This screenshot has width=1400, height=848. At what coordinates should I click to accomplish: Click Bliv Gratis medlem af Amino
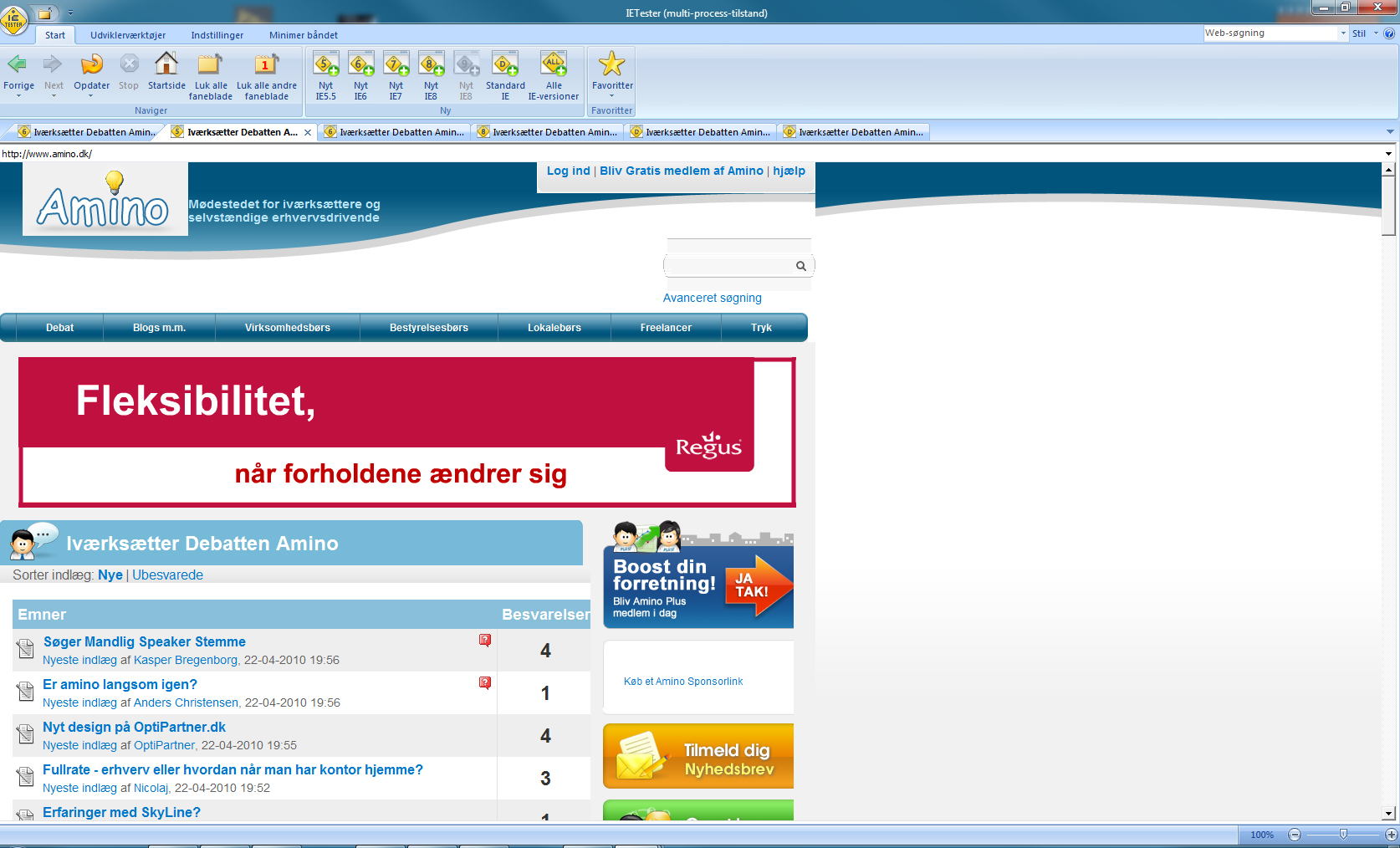682,171
